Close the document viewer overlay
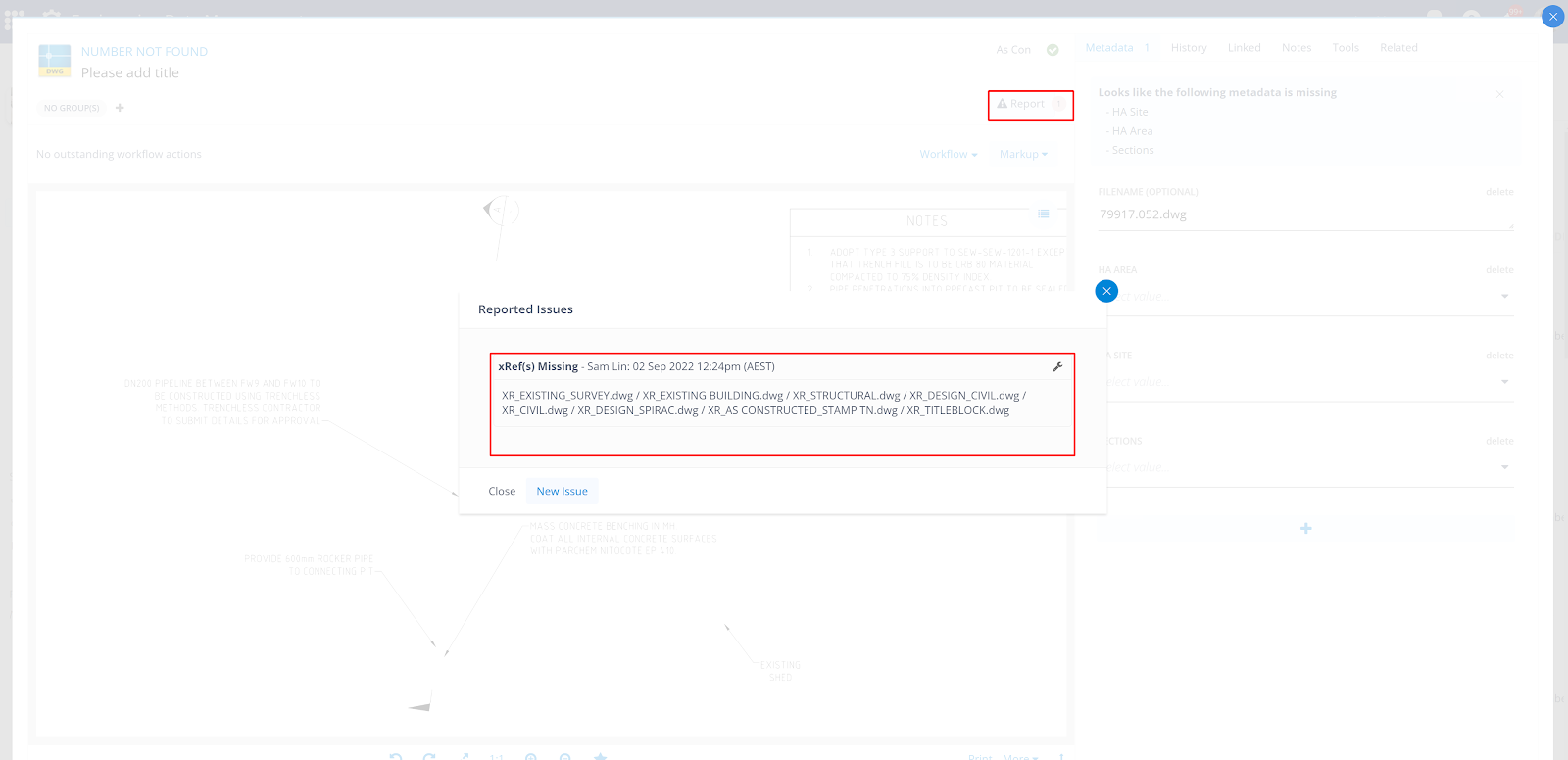1568x760 pixels. click(x=1552, y=17)
